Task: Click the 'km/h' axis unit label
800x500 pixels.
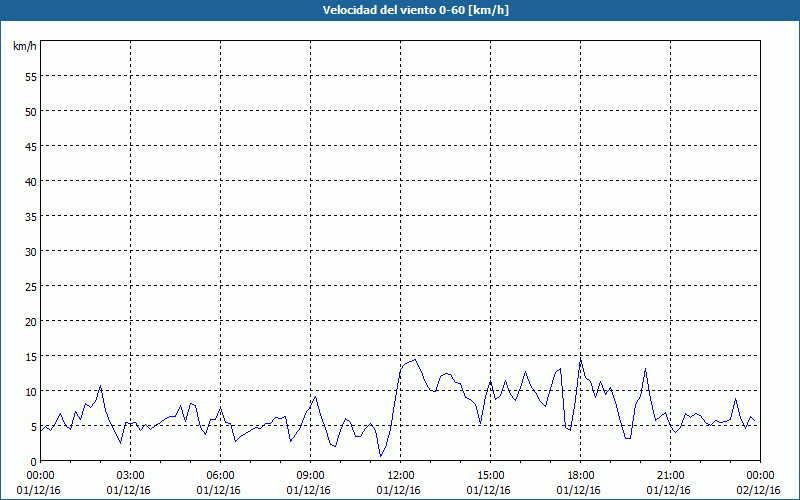Action: click(x=25, y=46)
